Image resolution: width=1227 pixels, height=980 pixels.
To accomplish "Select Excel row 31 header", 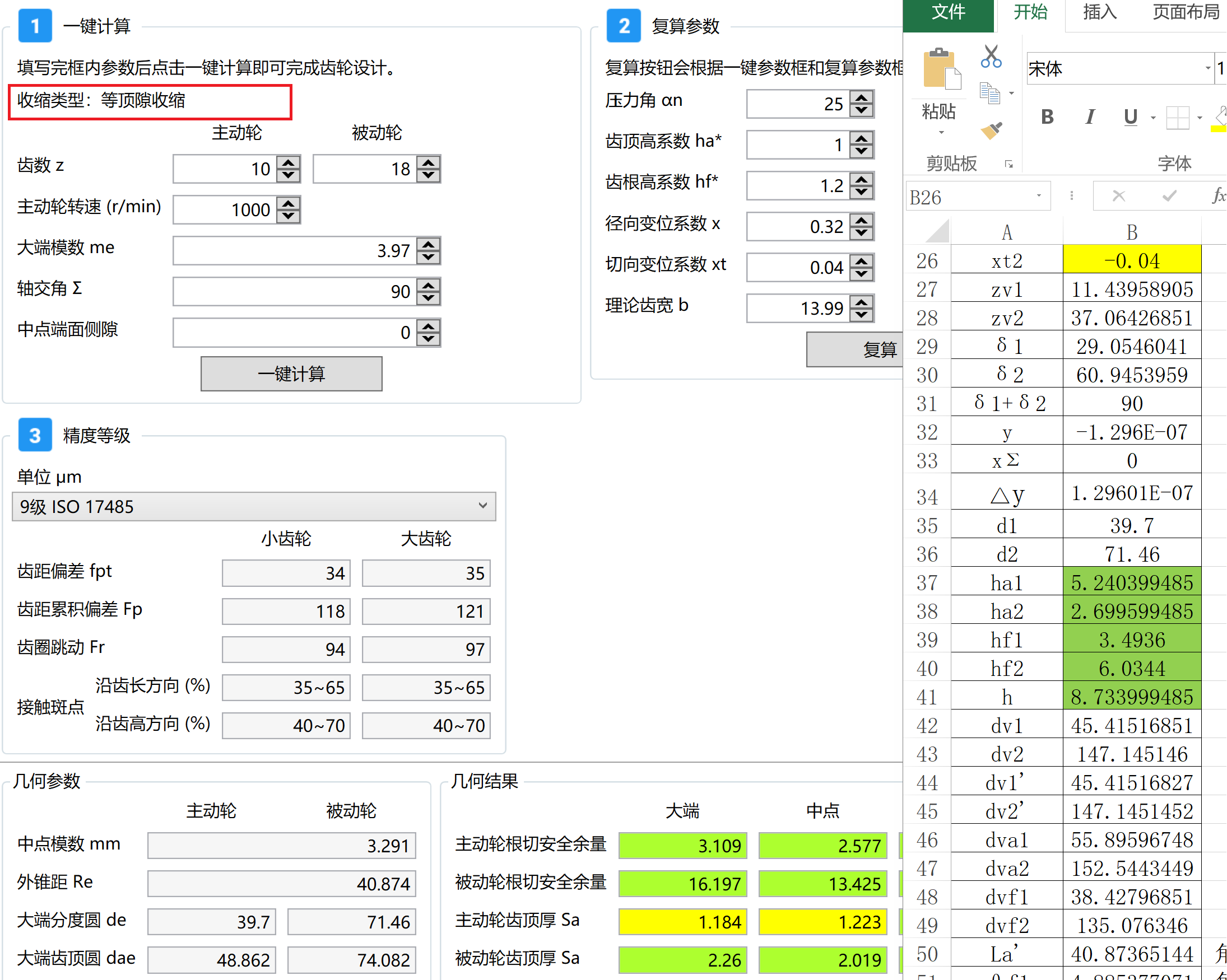I will coord(927,403).
